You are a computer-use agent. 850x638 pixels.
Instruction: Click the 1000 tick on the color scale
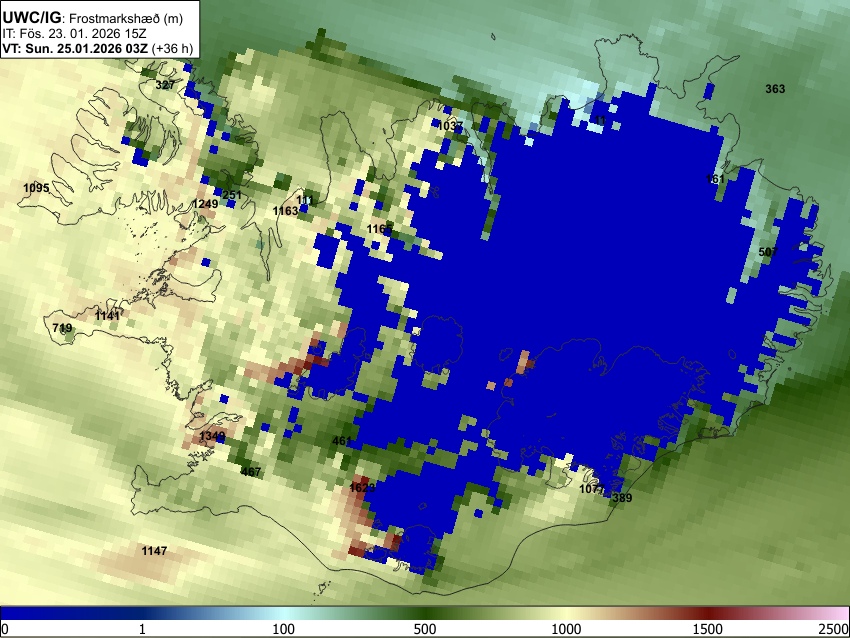(x=566, y=629)
